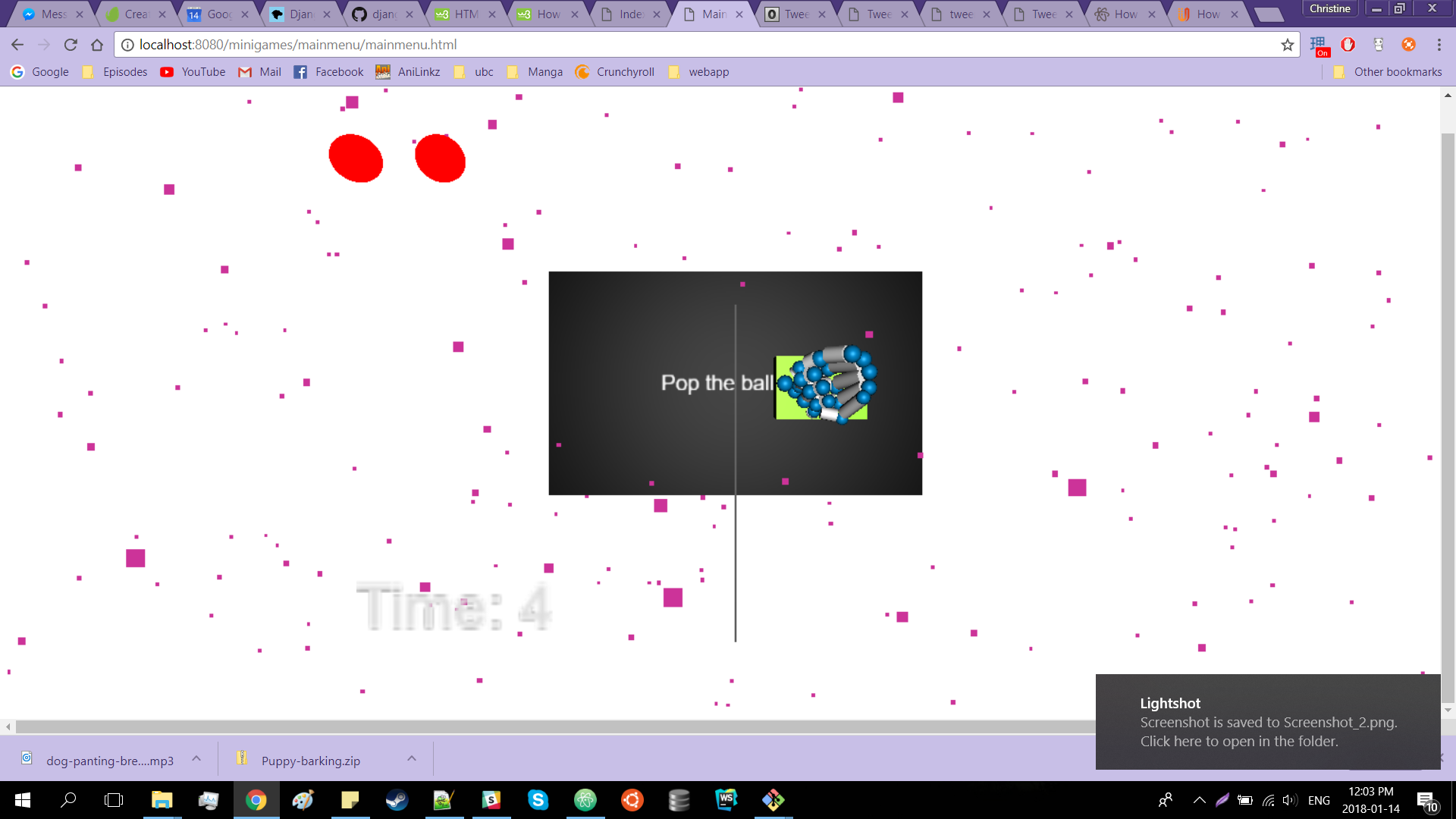Click the left red circle
This screenshot has width=1456, height=819.
click(x=356, y=158)
